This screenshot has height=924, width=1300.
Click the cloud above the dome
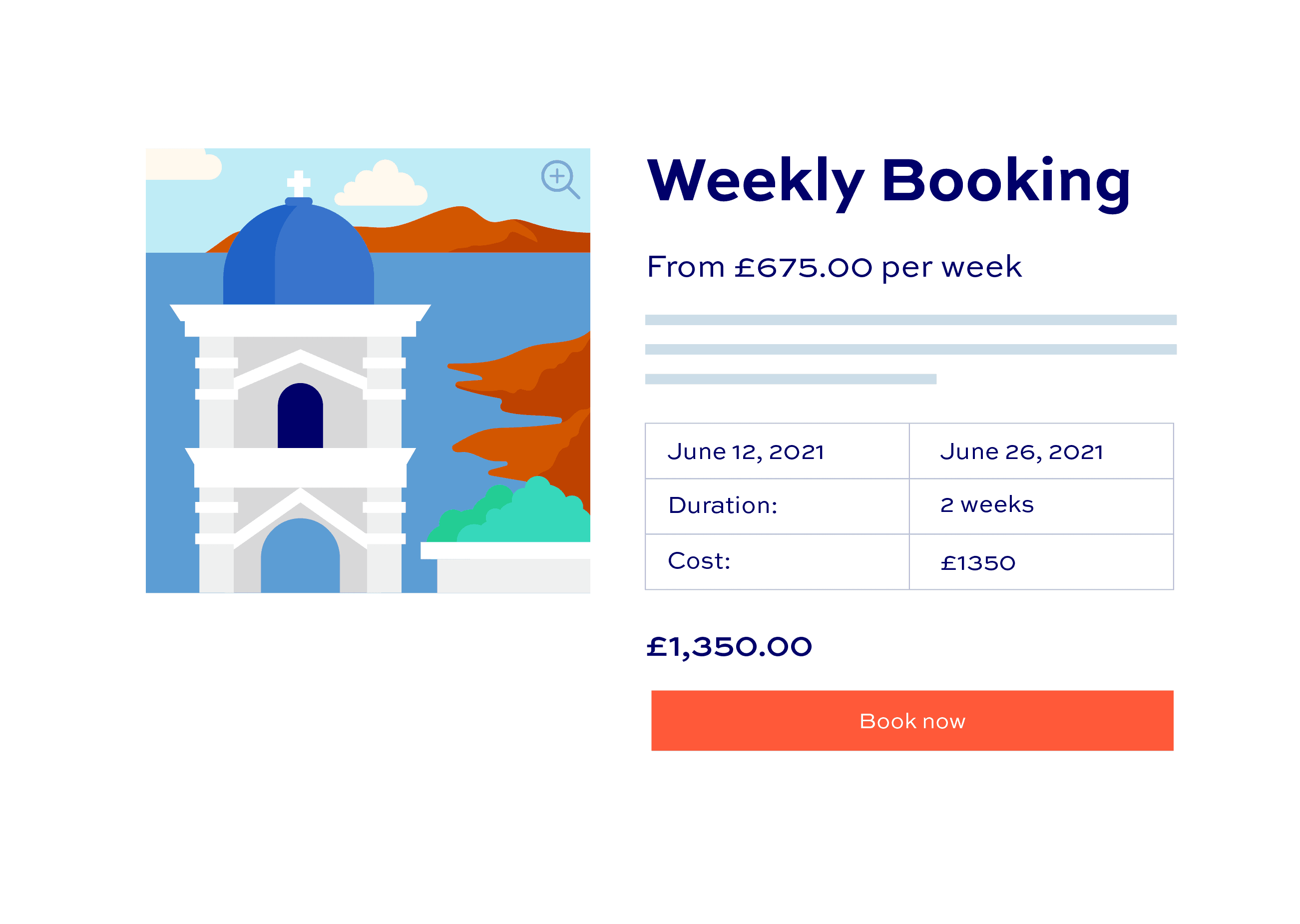tap(381, 183)
